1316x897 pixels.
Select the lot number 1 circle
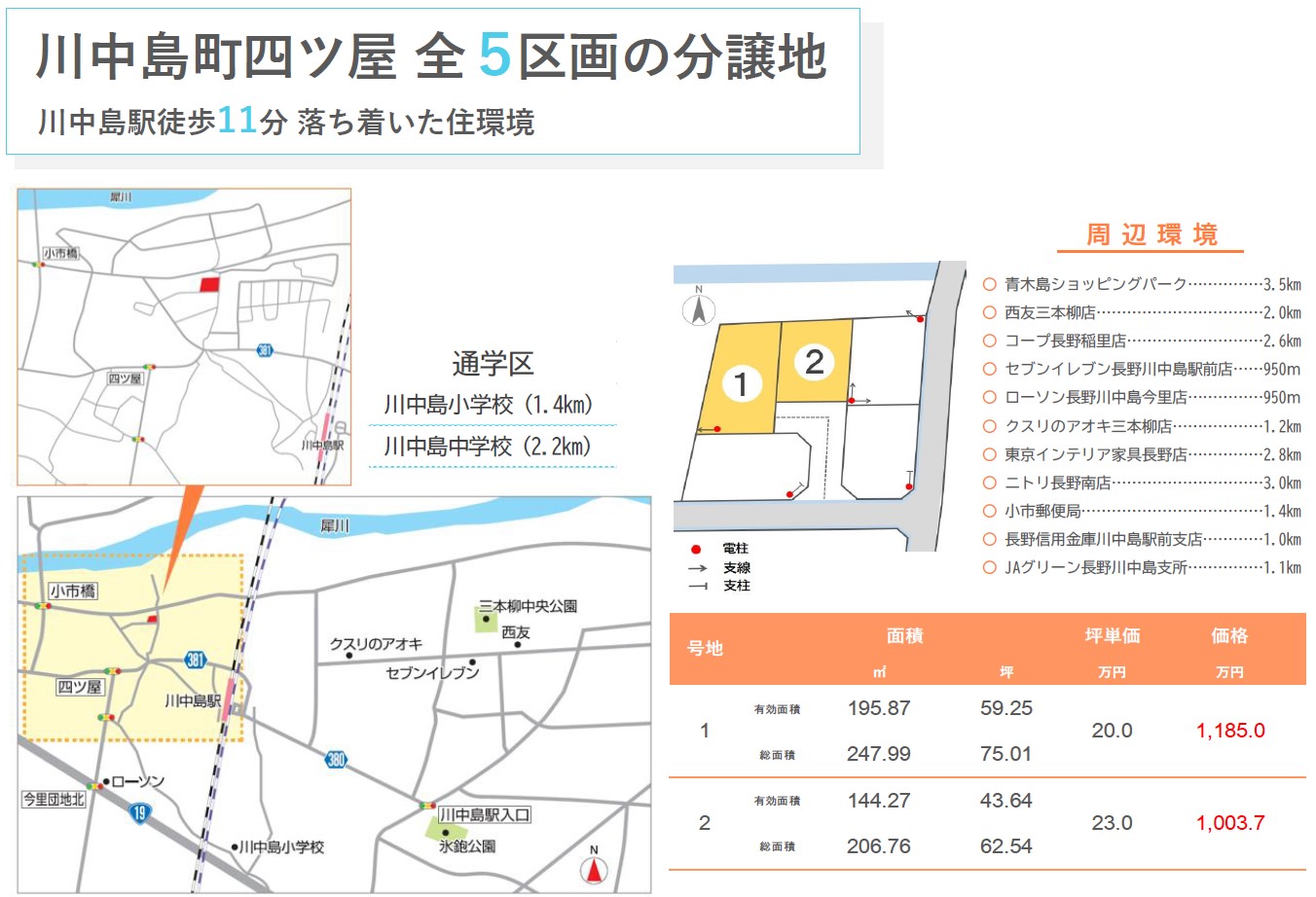click(741, 384)
